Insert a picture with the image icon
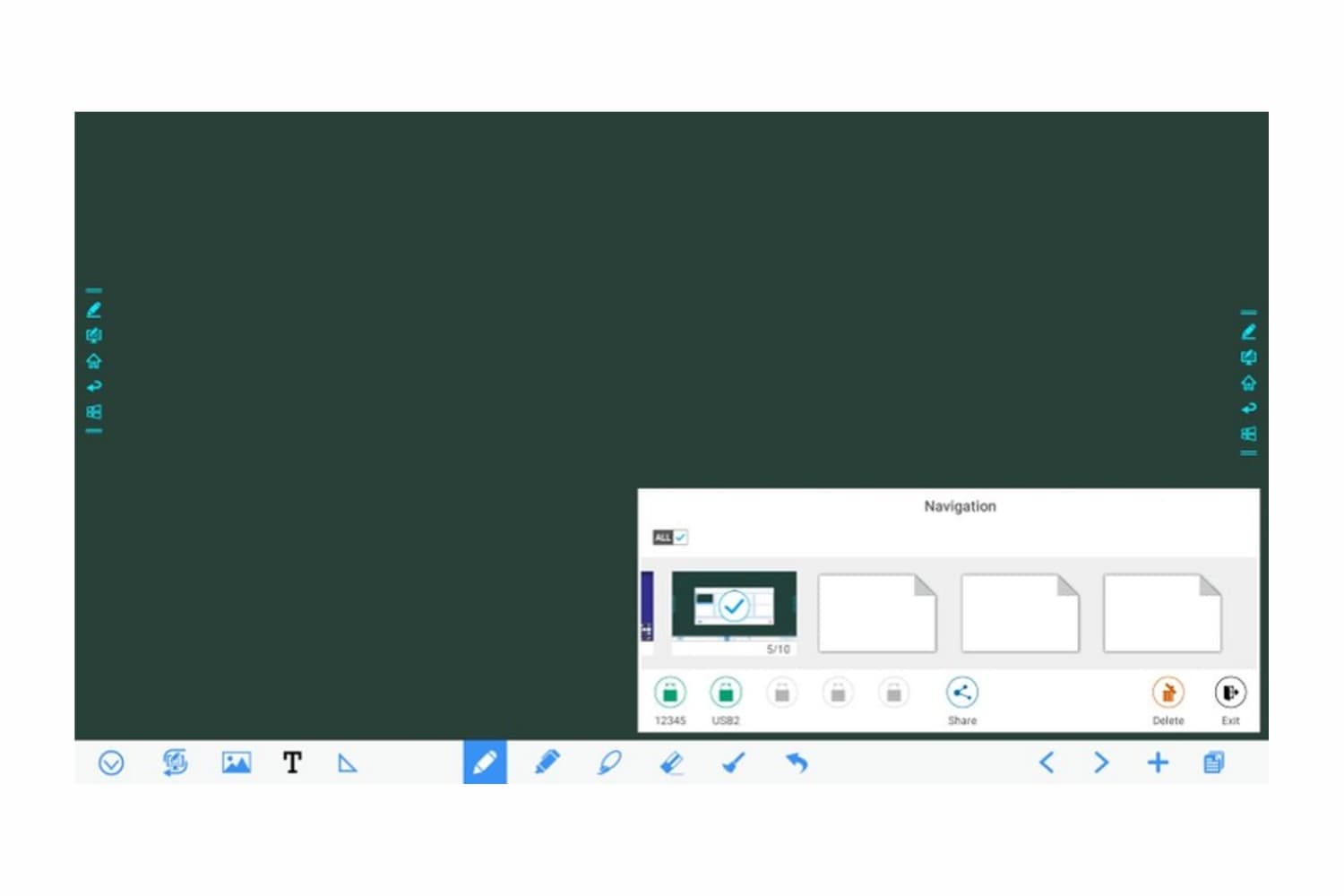This screenshot has height=896, width=1344. (x=237, y=762)
